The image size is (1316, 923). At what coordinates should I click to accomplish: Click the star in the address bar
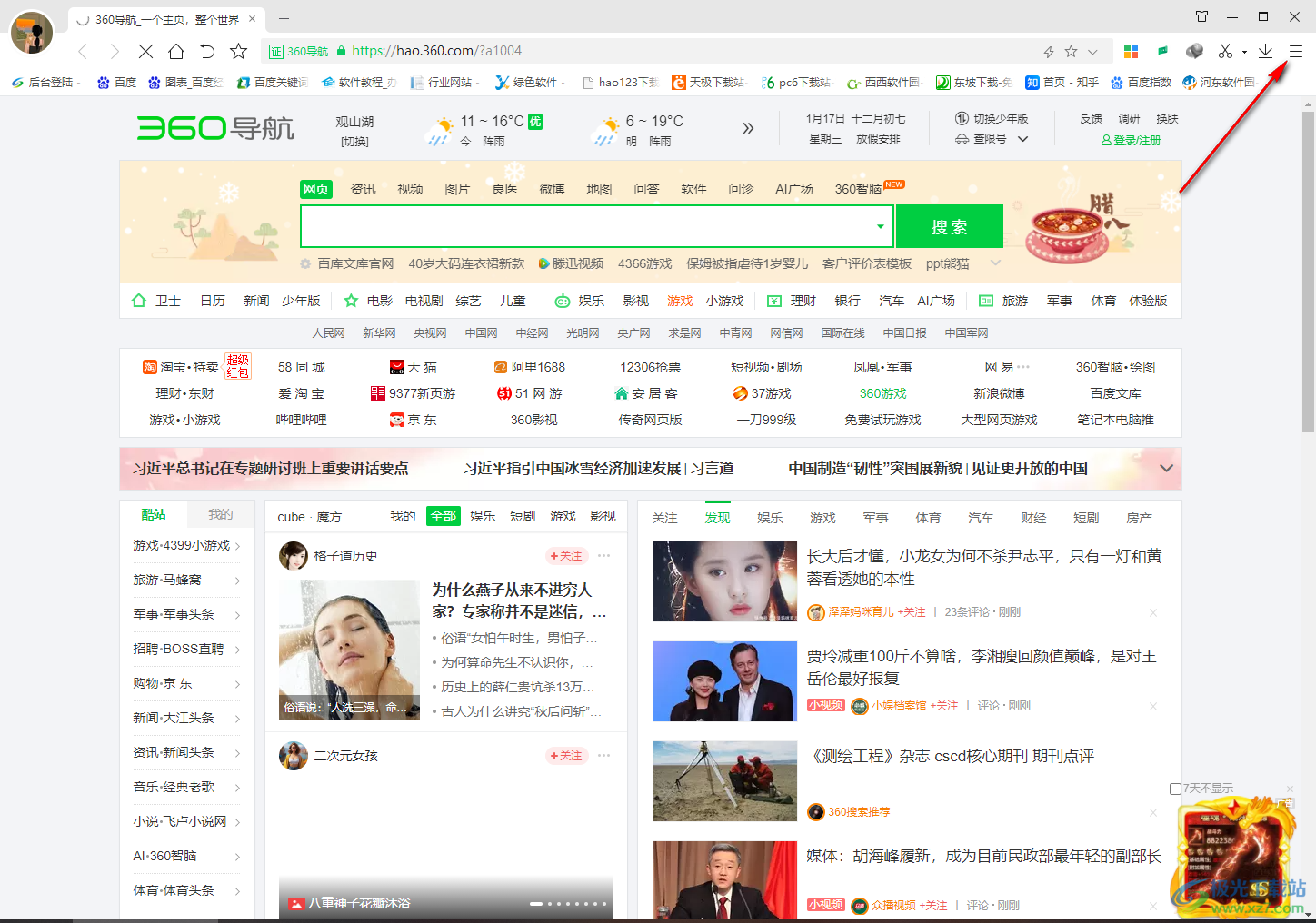(x=1071, y=52)
